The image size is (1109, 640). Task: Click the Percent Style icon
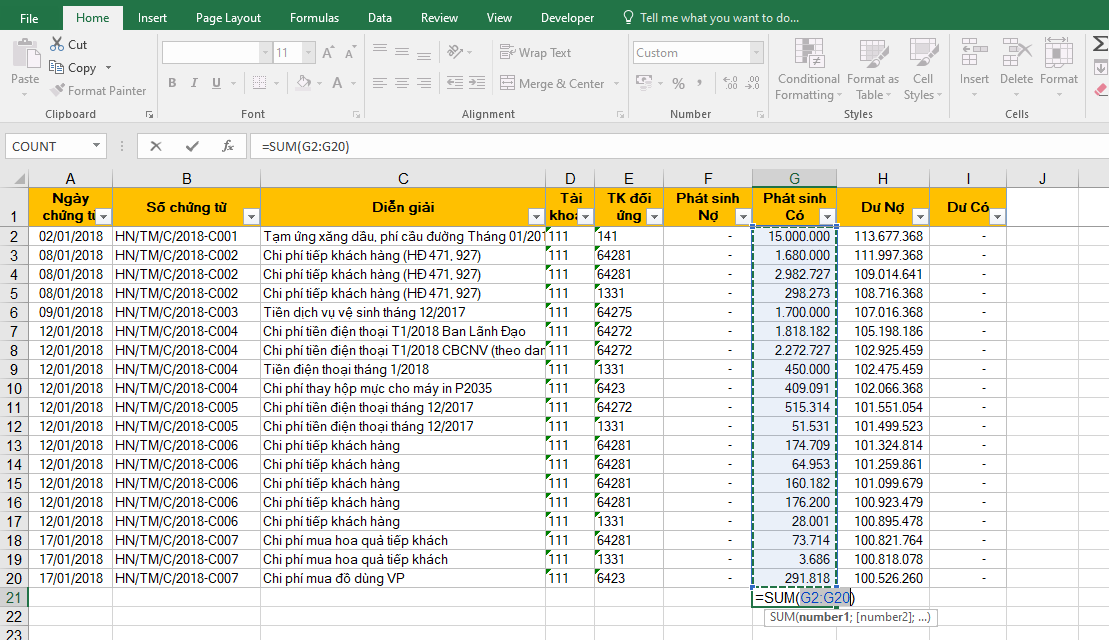pos(679,84)
